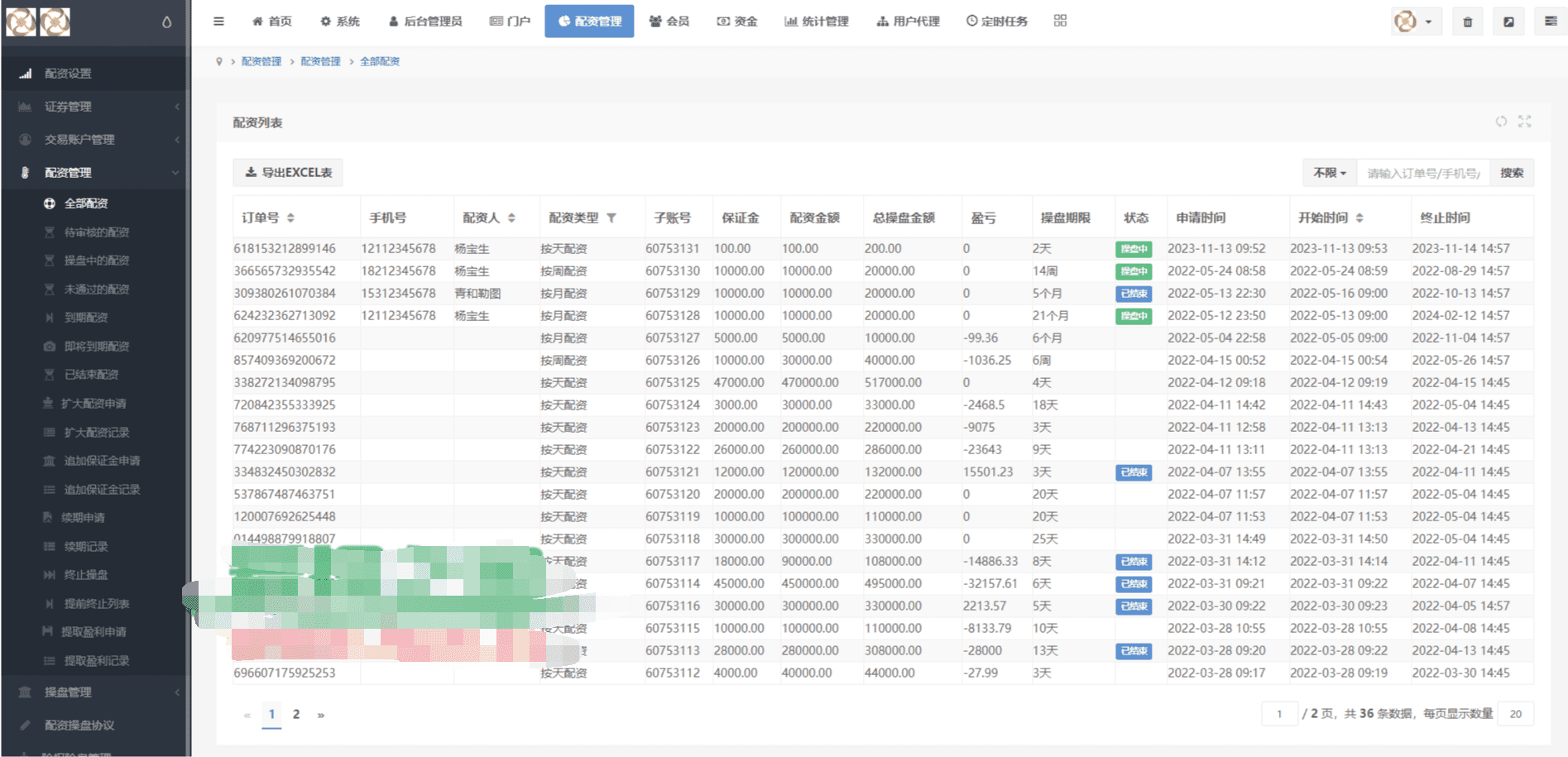Click the refresh icon in 配资列表 panel
1568x757 pixels.
(1501, 122)
